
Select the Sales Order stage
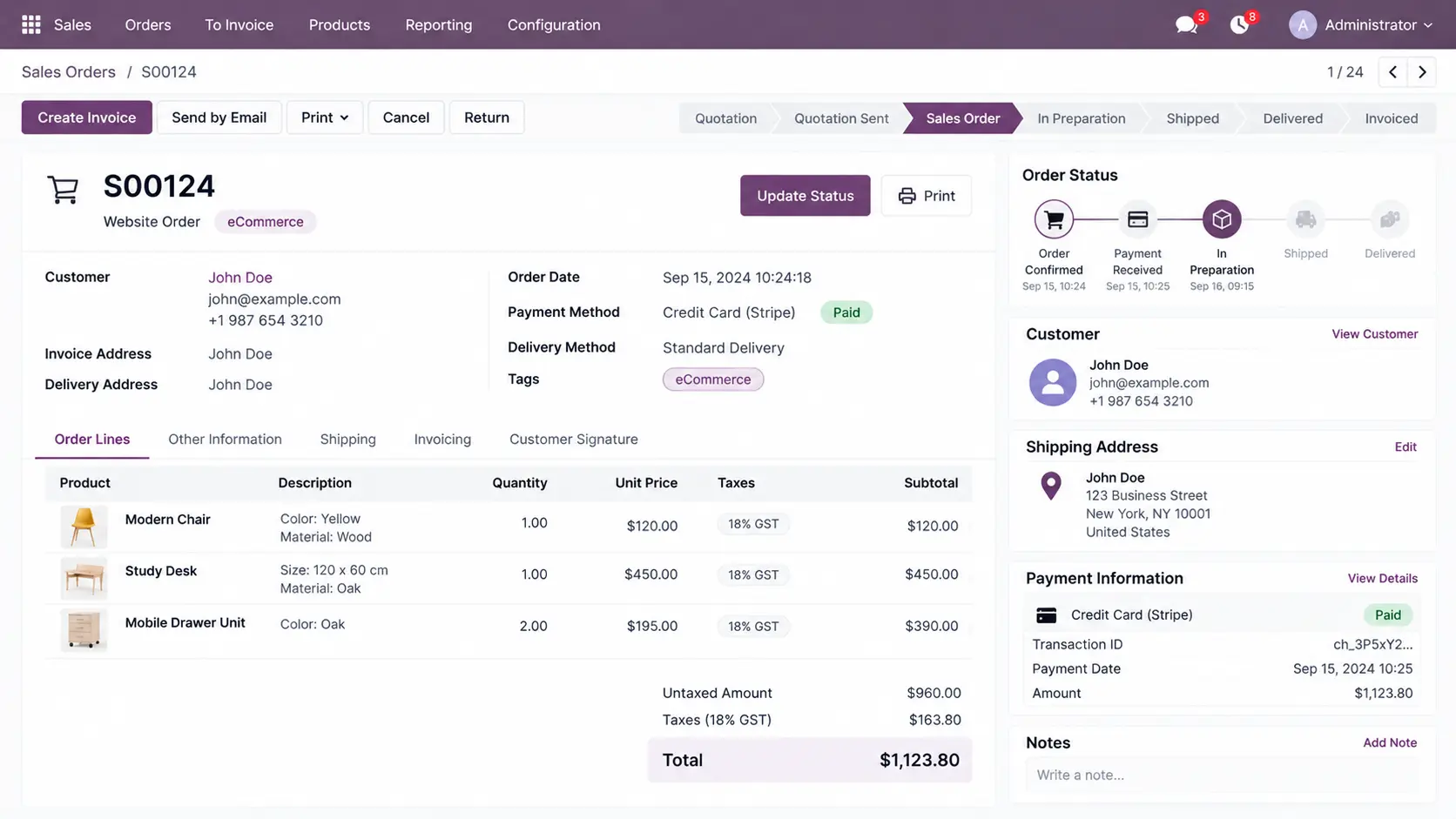[962, 118]
